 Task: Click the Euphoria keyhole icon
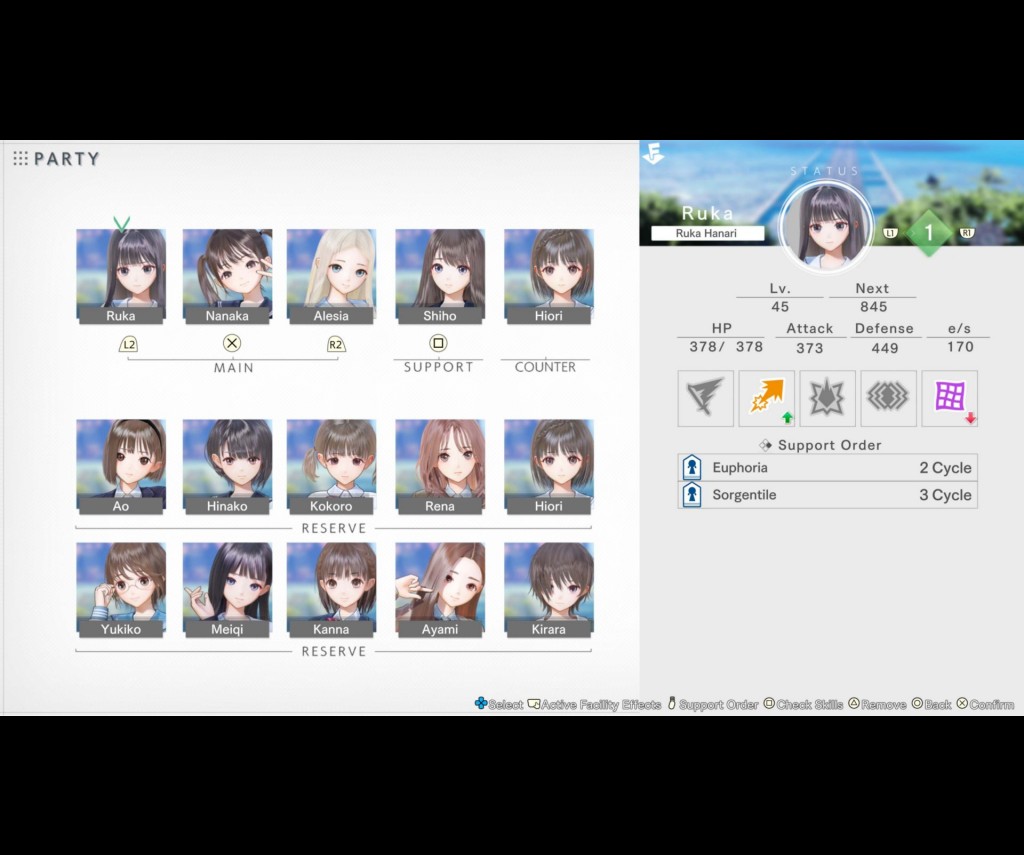[692, 468]
